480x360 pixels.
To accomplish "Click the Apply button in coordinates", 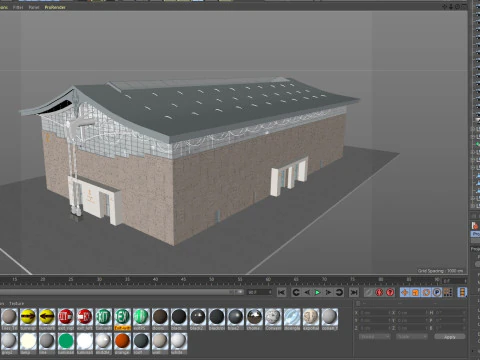I will coord(450,337).
